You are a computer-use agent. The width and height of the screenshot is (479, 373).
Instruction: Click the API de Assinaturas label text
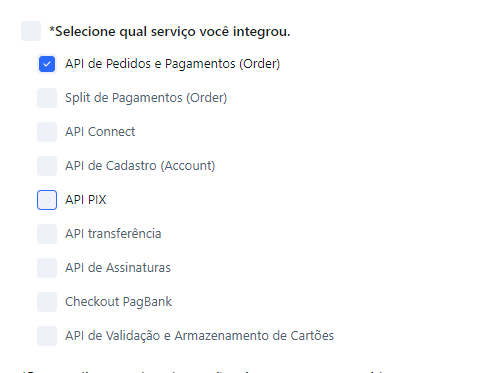click(x=118, y=268)
